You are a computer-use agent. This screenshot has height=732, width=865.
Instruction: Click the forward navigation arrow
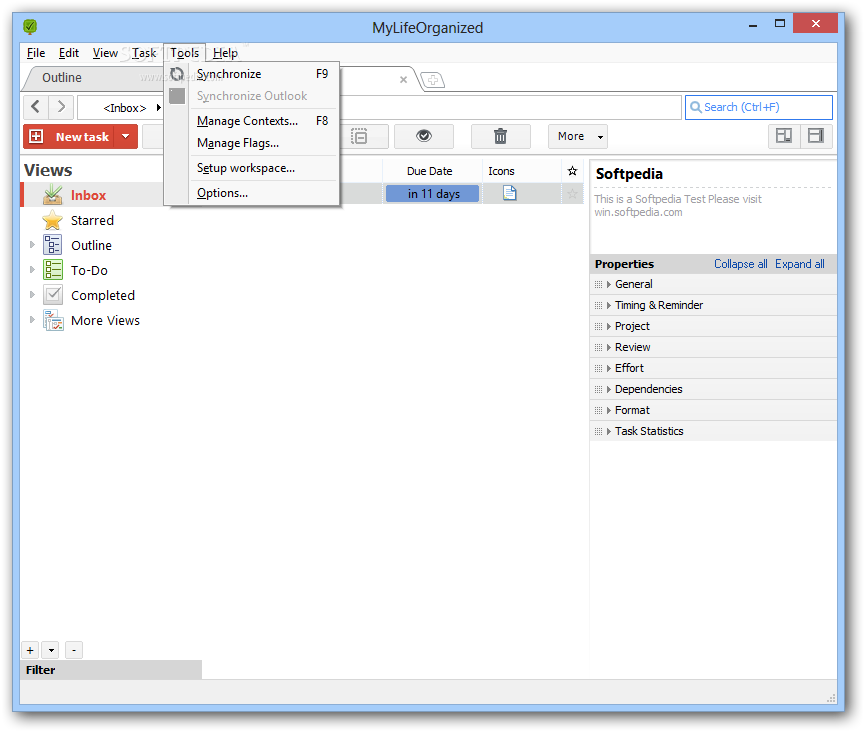tap(61, 107)
